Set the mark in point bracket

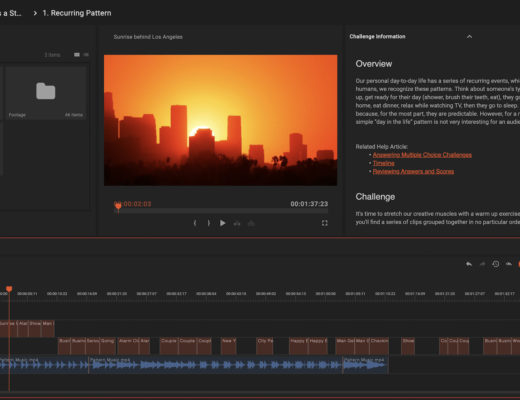click(x=195, y=223)
